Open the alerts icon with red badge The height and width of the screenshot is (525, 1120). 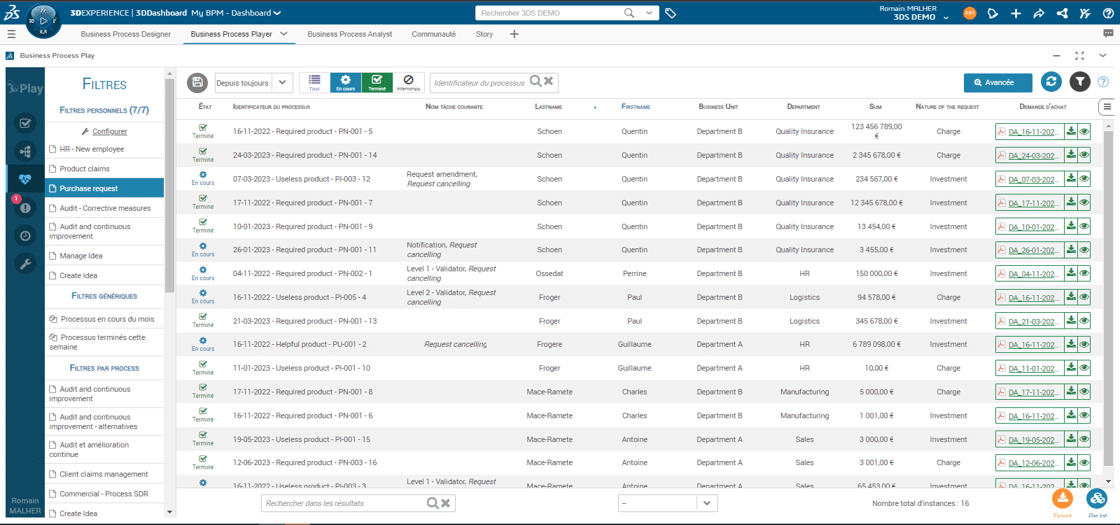[x=25, y=208]
